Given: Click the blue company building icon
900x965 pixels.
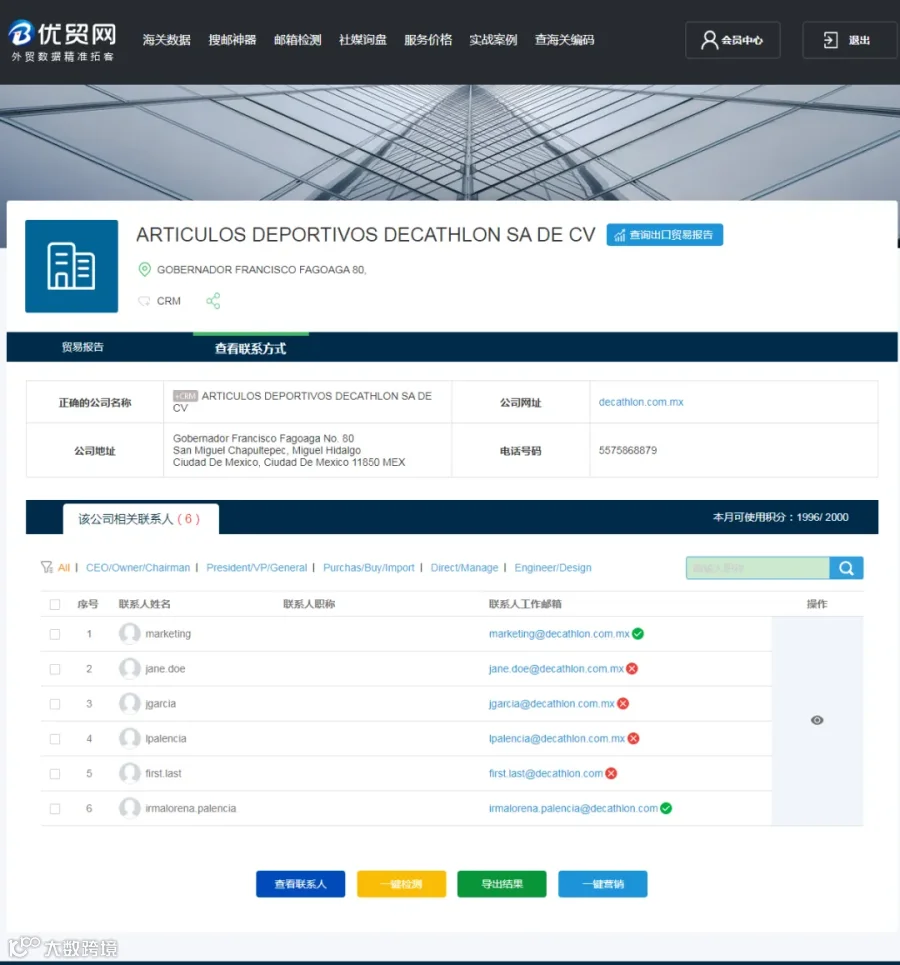Looking at the screenshot, I should (x=71, y=266).
